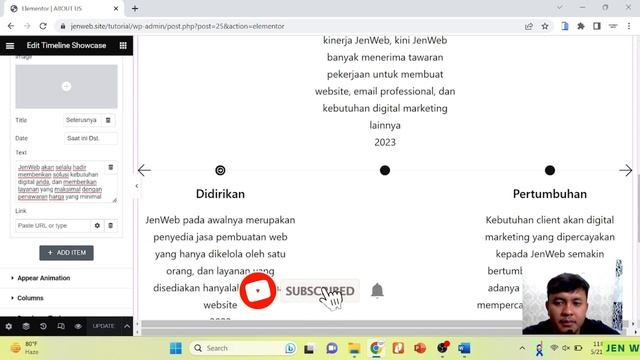
Task: Click the taskbar Search box
Action: coord(244,348)
